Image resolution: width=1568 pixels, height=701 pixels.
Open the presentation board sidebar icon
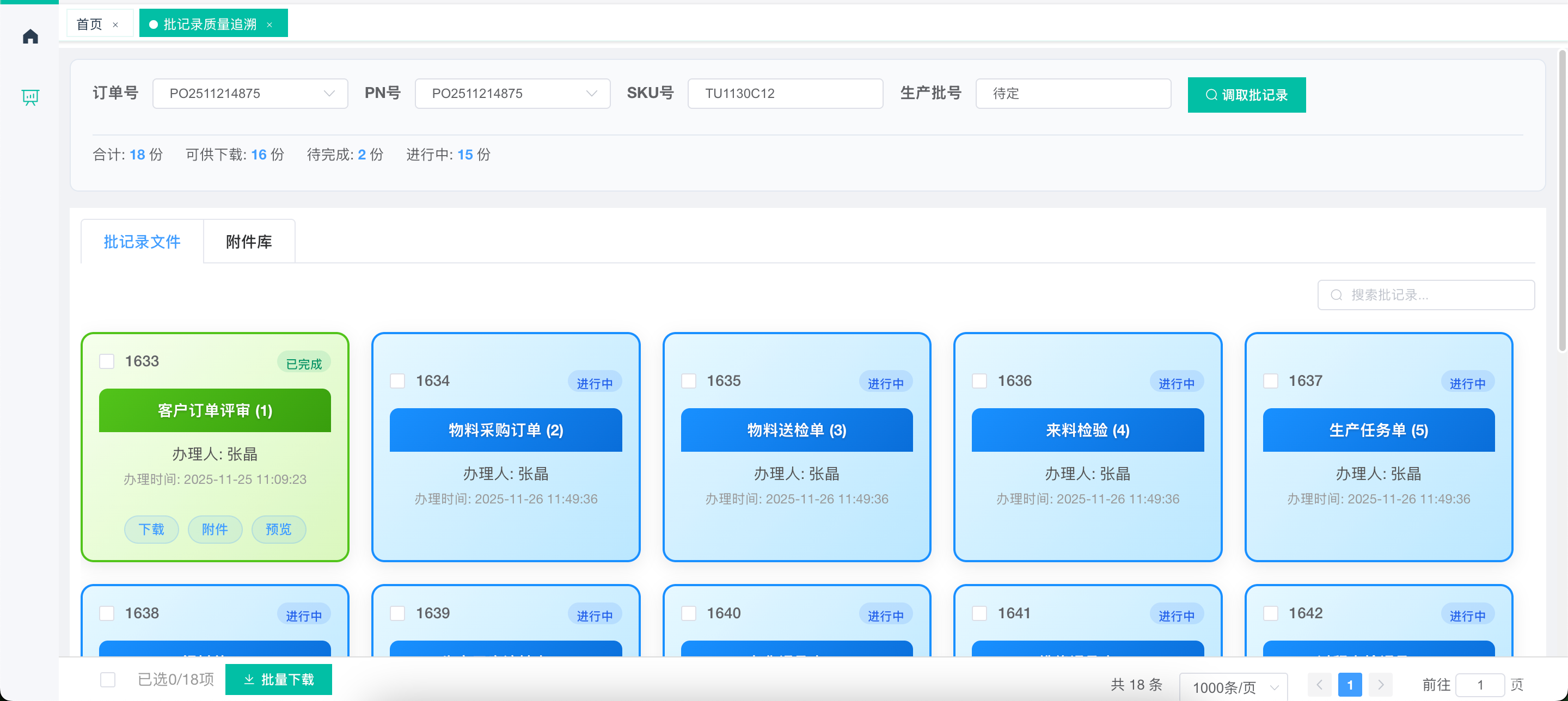[30, 97]
